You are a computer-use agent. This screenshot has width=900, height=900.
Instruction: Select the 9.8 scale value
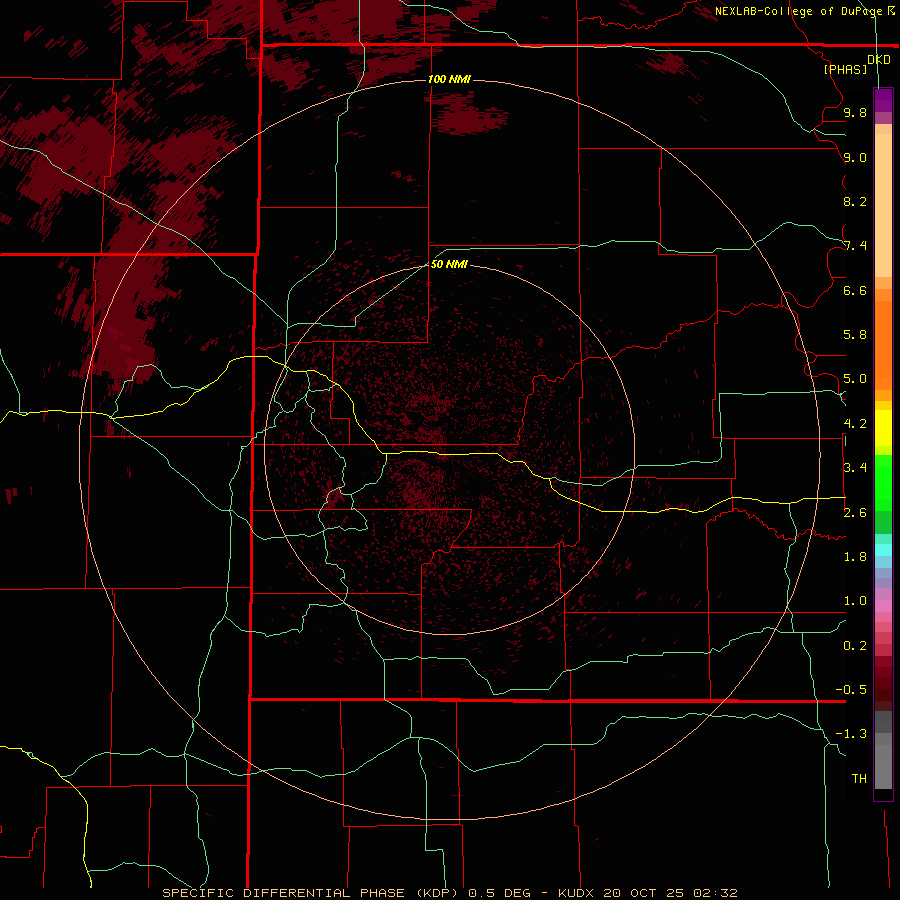coord(855,113)
